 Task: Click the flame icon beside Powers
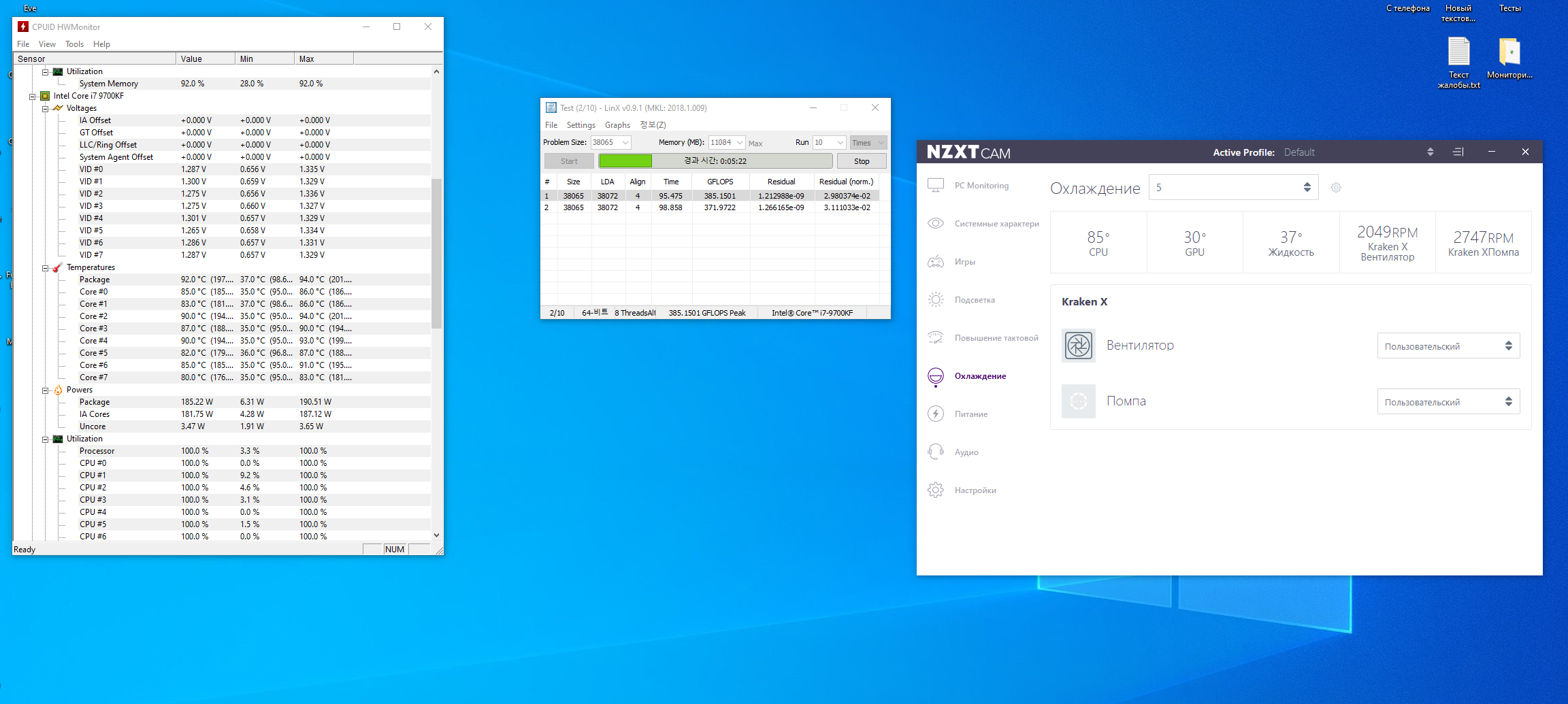(58, 390)
